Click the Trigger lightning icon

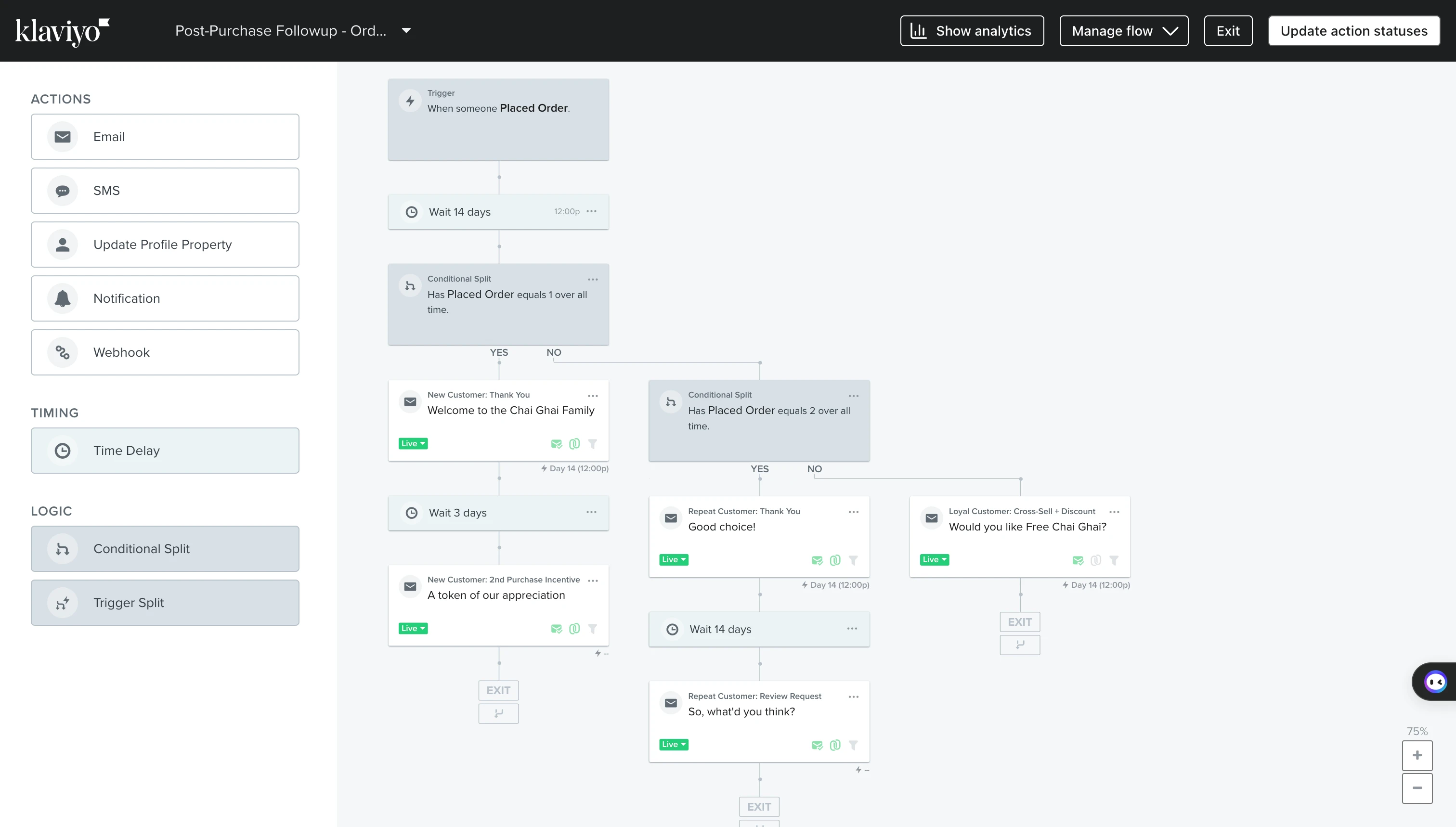(x=410, y=101)
